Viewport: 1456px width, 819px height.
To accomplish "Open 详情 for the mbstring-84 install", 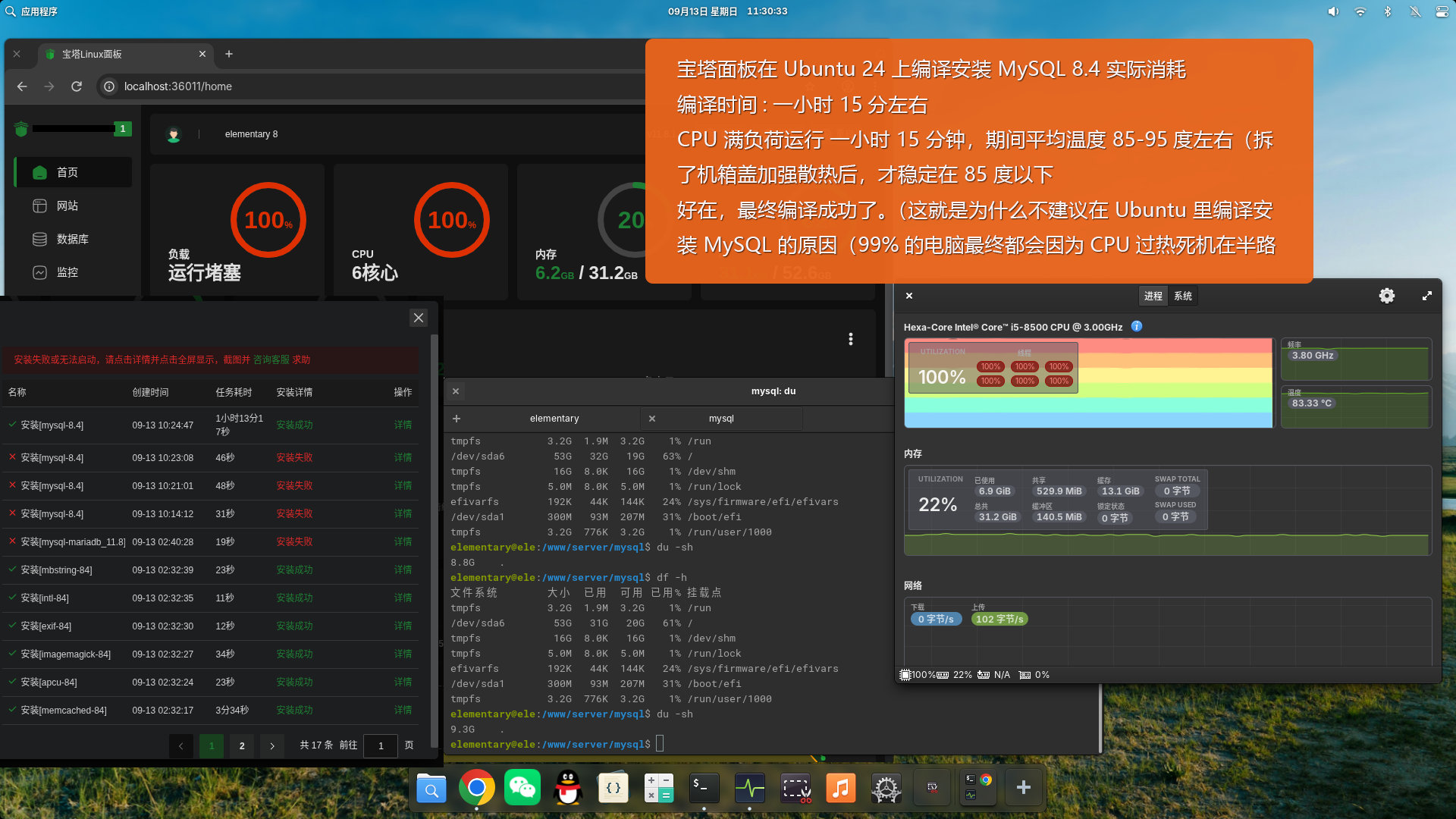I will coord(403,570).
